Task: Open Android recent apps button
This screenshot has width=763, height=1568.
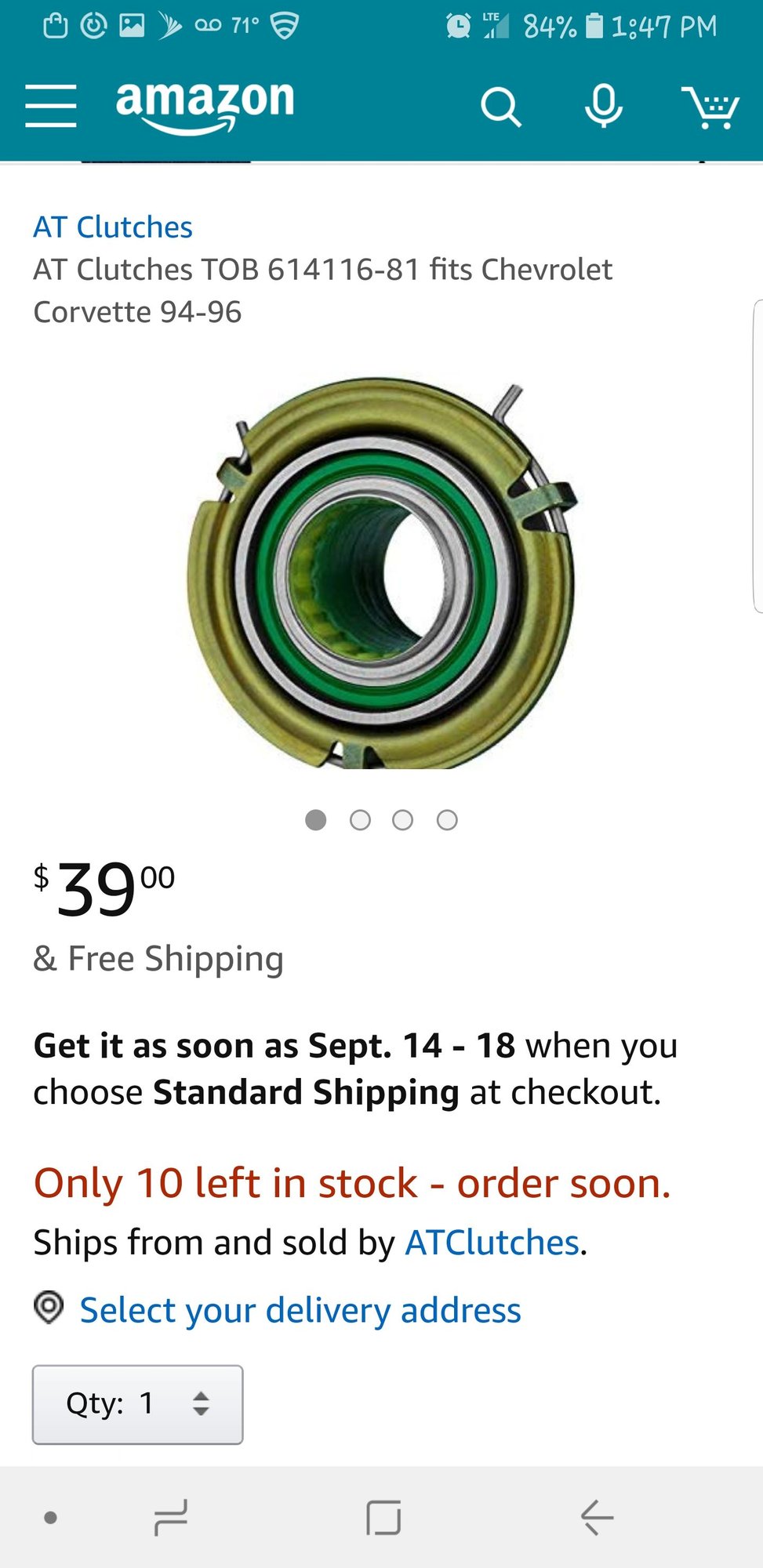Action: coord(171,1517)
